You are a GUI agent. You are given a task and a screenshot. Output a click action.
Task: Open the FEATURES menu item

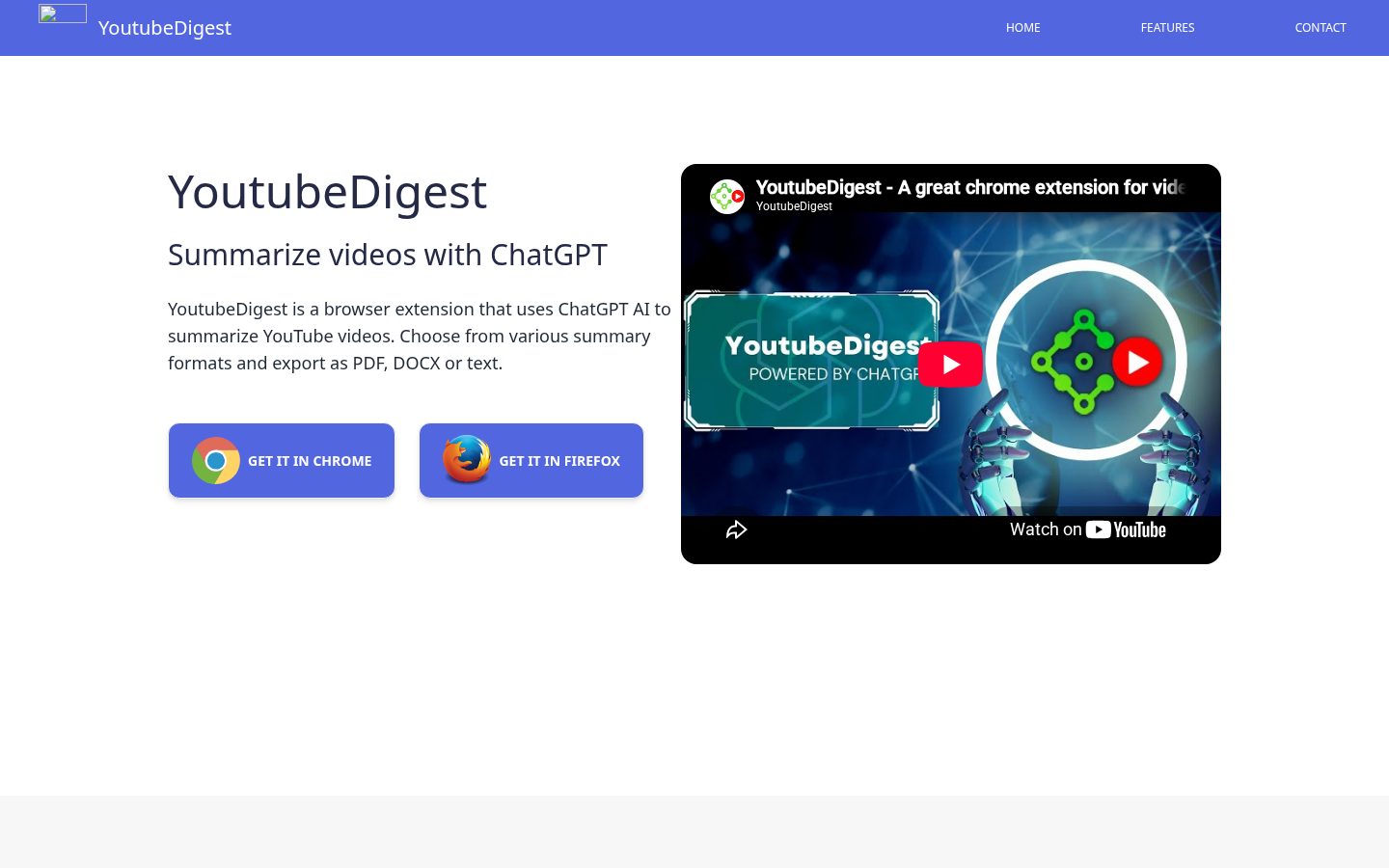click(x=1167, y=28)
